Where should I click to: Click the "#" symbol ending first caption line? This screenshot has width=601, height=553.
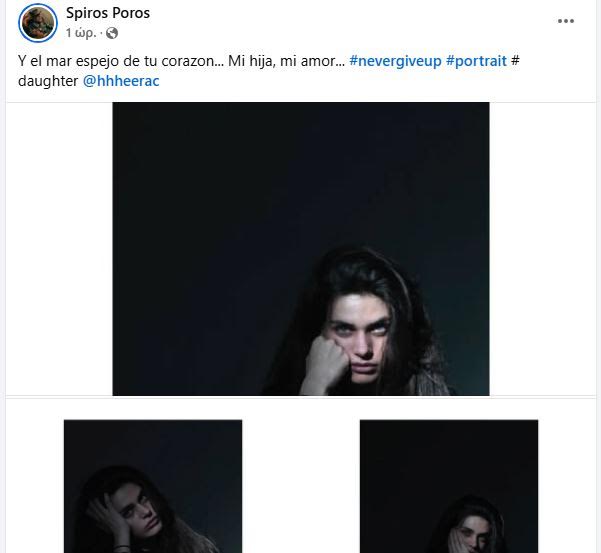click(x=515, y=61)
